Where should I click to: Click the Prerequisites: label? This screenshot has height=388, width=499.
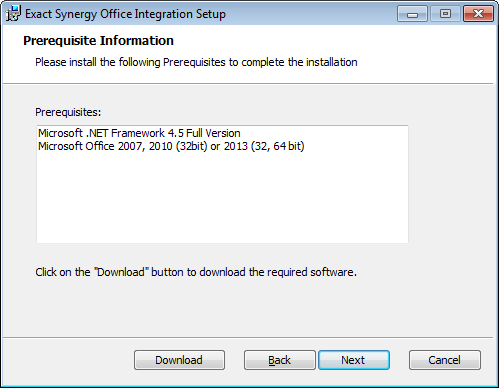(x=68, y=112)
